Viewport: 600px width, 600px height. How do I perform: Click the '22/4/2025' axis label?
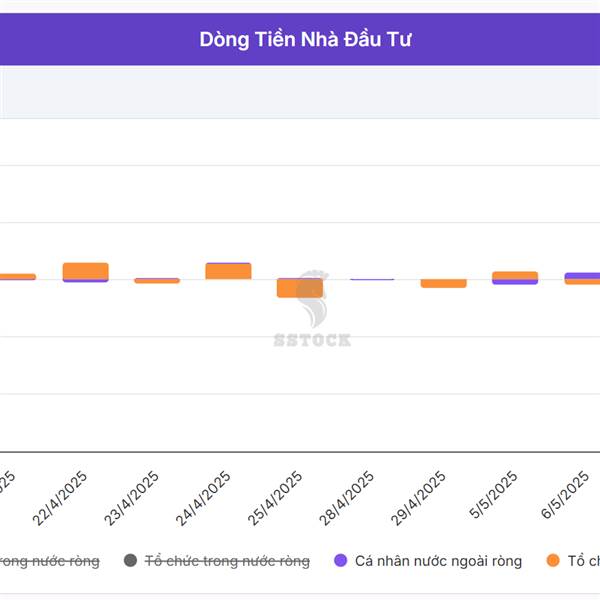60,499
